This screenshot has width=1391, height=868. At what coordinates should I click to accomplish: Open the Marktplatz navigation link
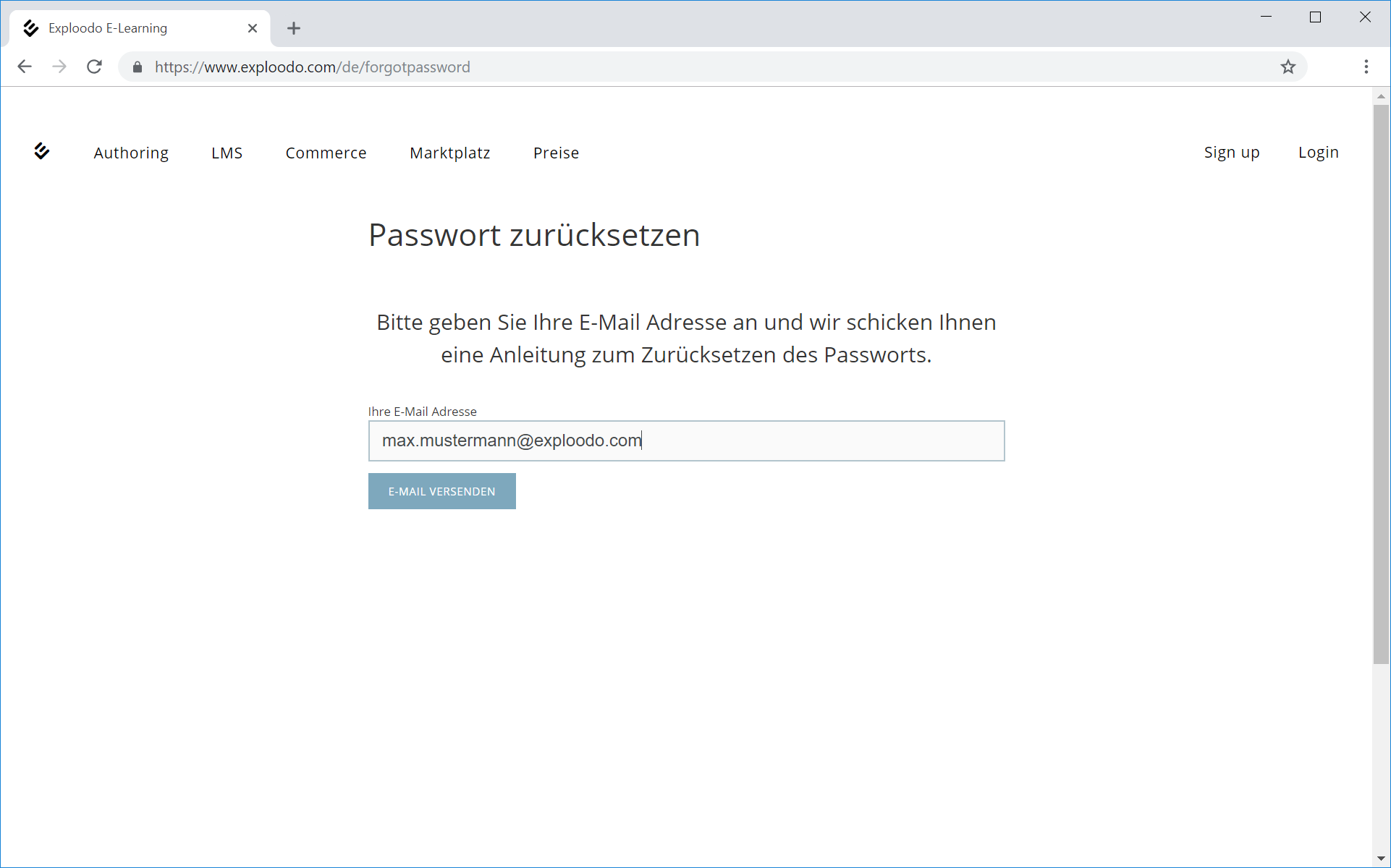[449, 153]
